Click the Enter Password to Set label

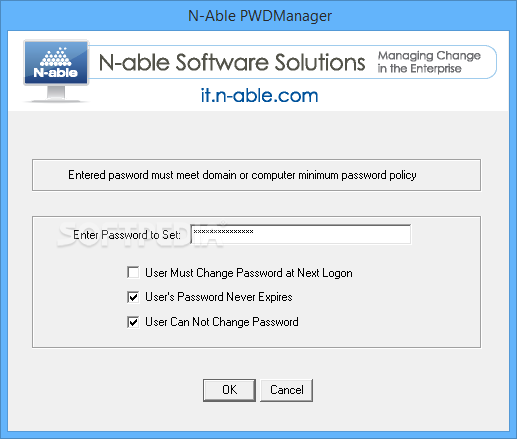[x=127, y=235]
